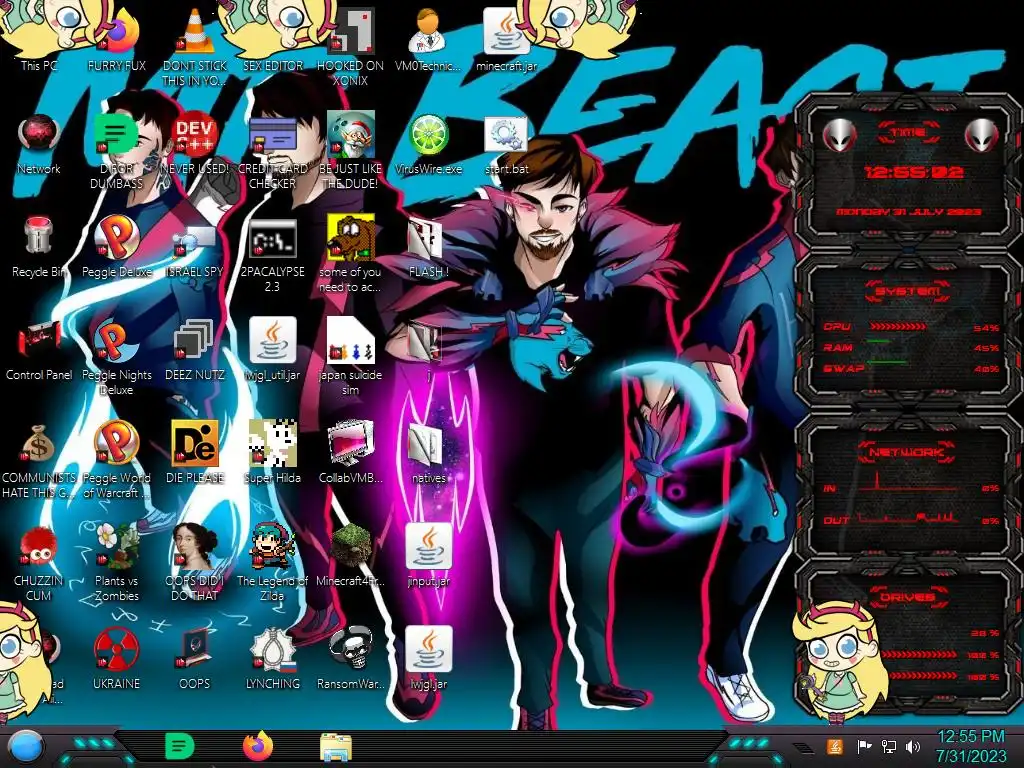Click the widget time 12:55:02
This screenshot has width=1024, height=768.
tap(914, 172)
